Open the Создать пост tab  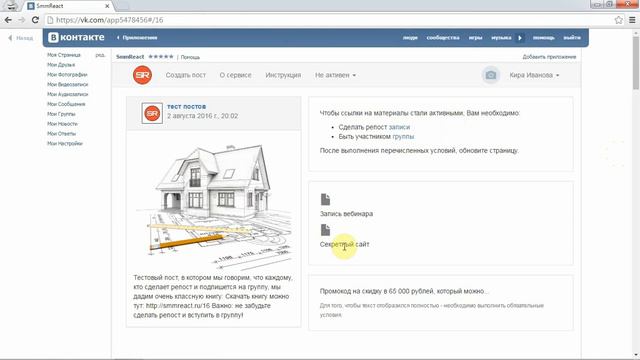click(x=186, y=75)
